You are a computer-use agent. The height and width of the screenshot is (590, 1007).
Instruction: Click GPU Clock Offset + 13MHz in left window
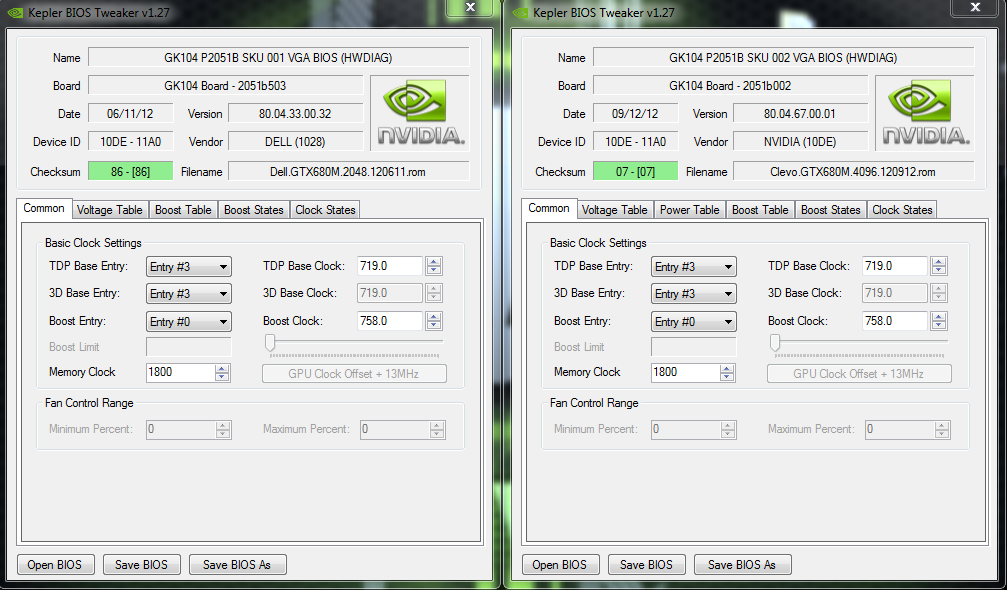(354, 374)
